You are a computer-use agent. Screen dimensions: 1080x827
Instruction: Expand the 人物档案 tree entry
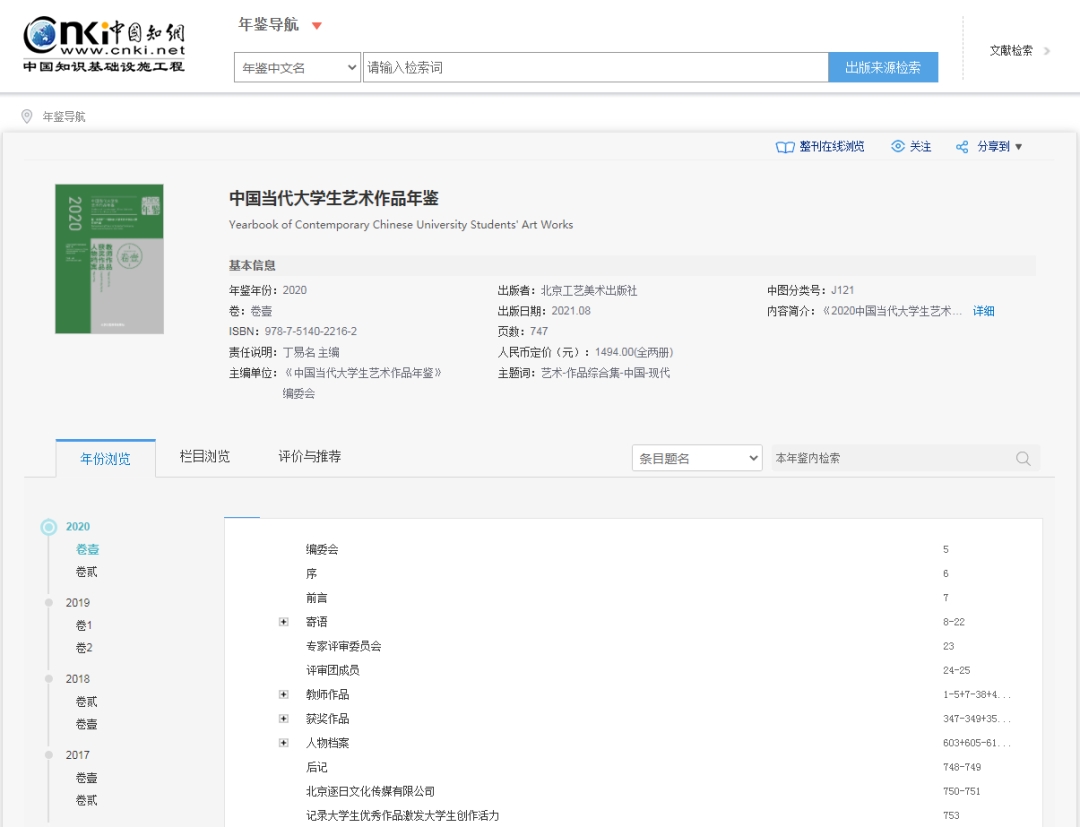point(284,742)
